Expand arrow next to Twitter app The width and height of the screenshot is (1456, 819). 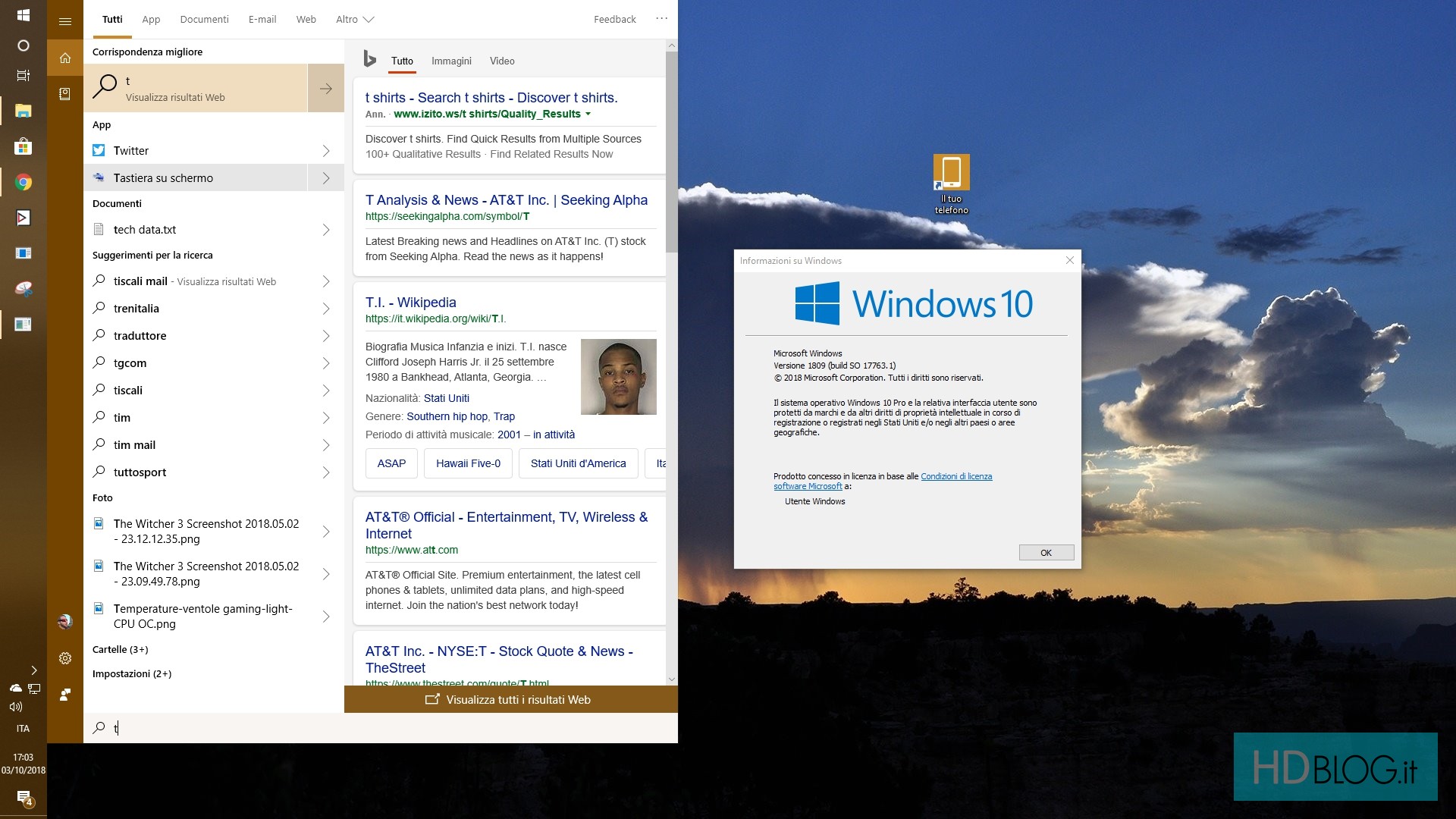tap(326, 151)
